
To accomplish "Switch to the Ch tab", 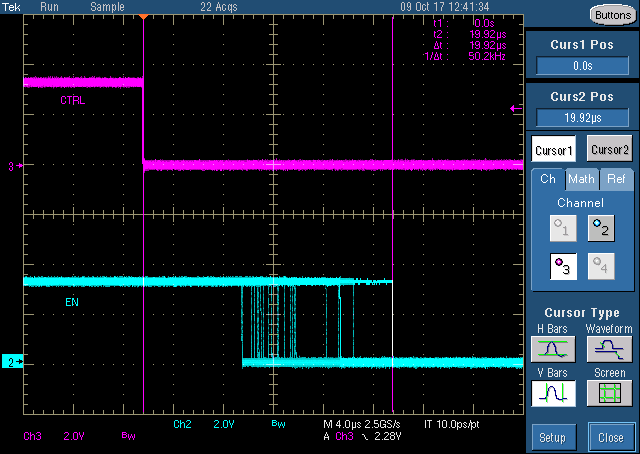I will tap(548, 179).
